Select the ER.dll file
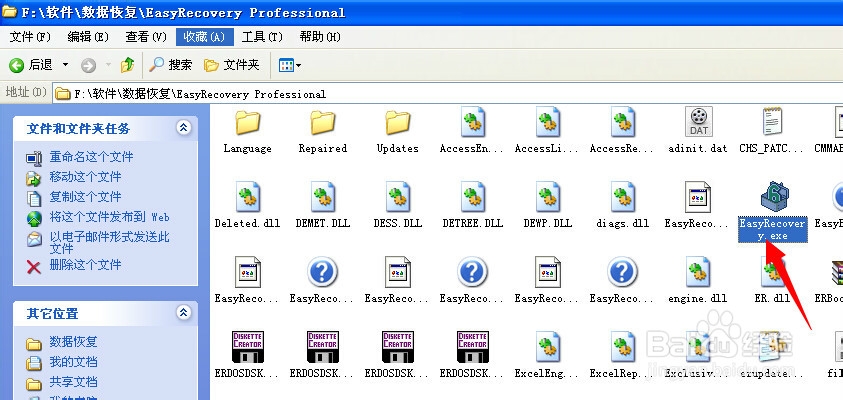This screenshot has width=843, height=400. (773, 281)
